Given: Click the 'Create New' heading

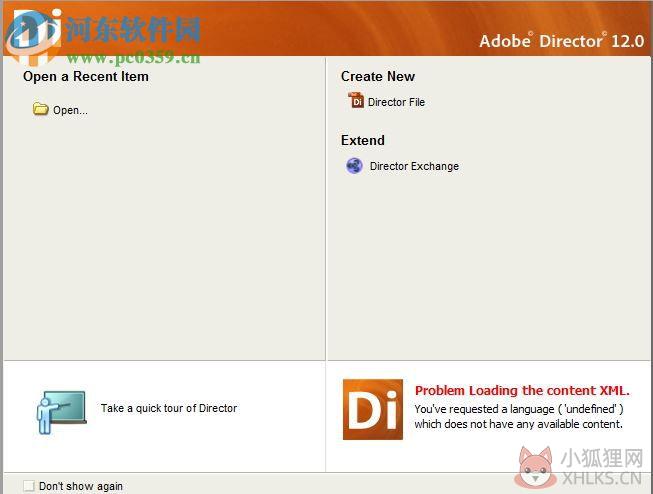Looking at the screenshot, I should (x=378, y=77).
